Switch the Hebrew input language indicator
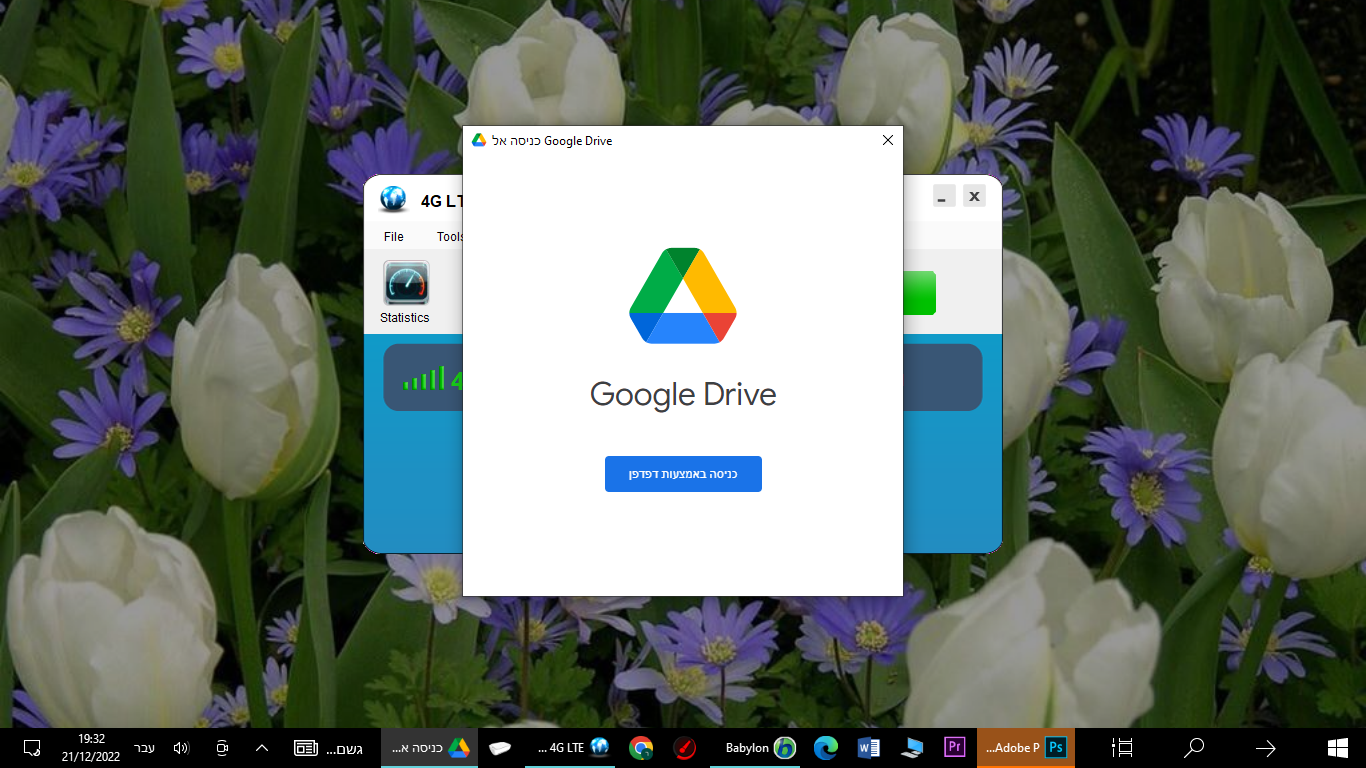 [x=145, y=748]
